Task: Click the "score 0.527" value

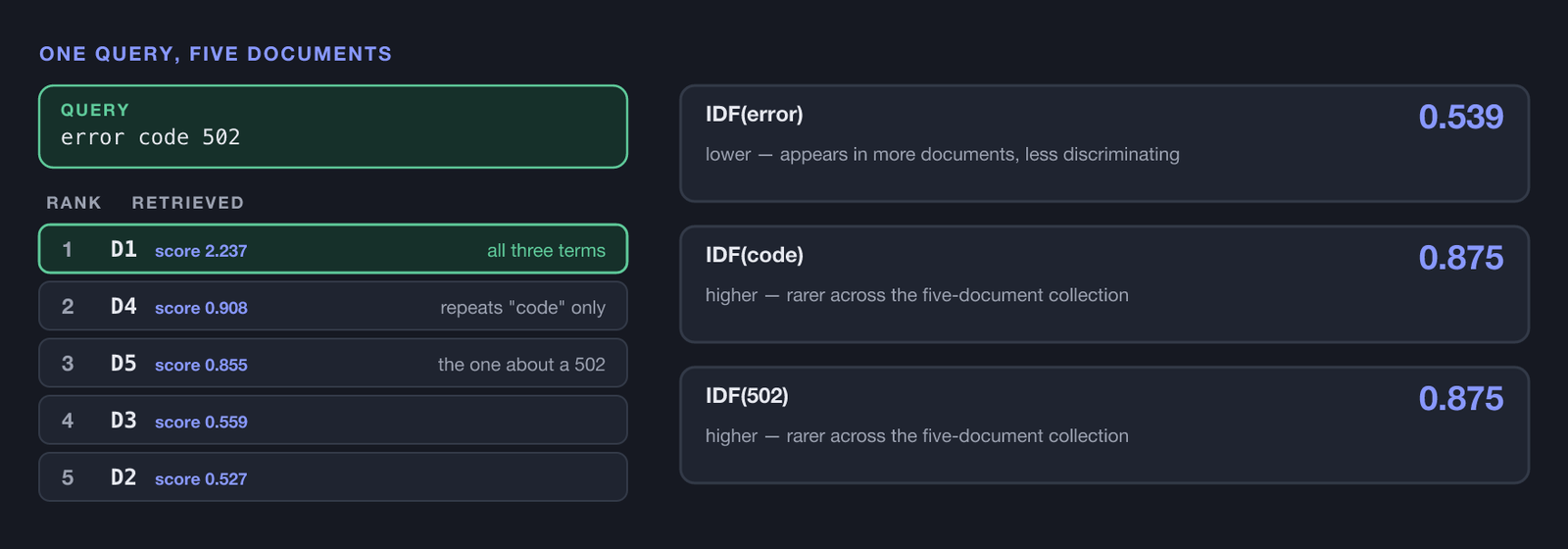Action: 201,478
